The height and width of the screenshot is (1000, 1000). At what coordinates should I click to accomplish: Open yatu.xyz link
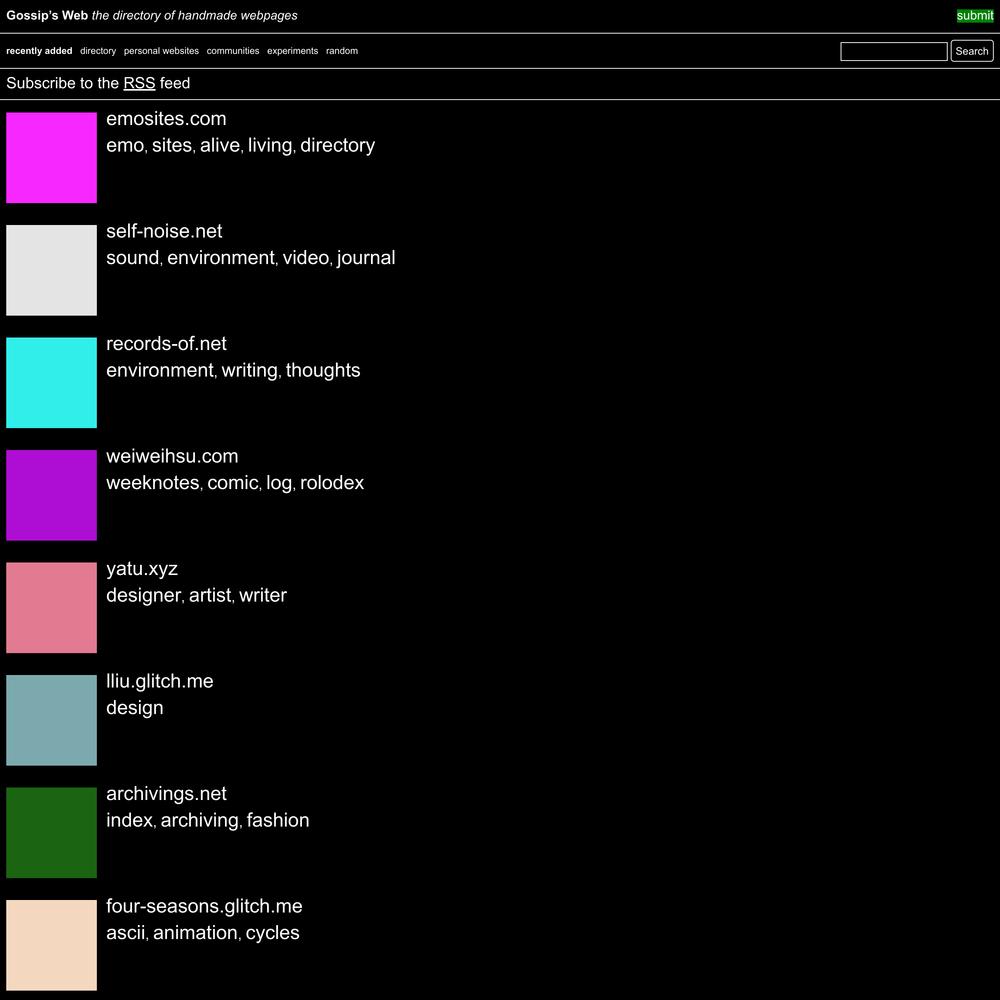pyautogui.click(x=142, y=569)
